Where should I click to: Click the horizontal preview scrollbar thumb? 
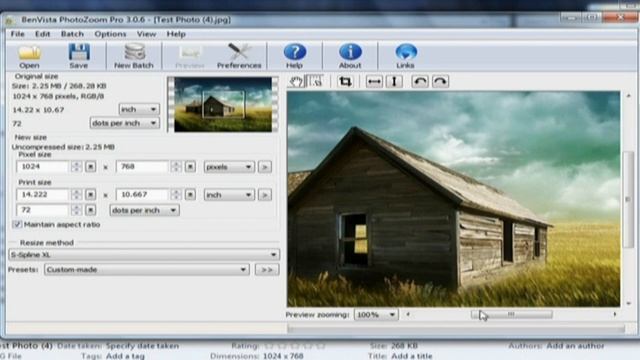[511, 314]
